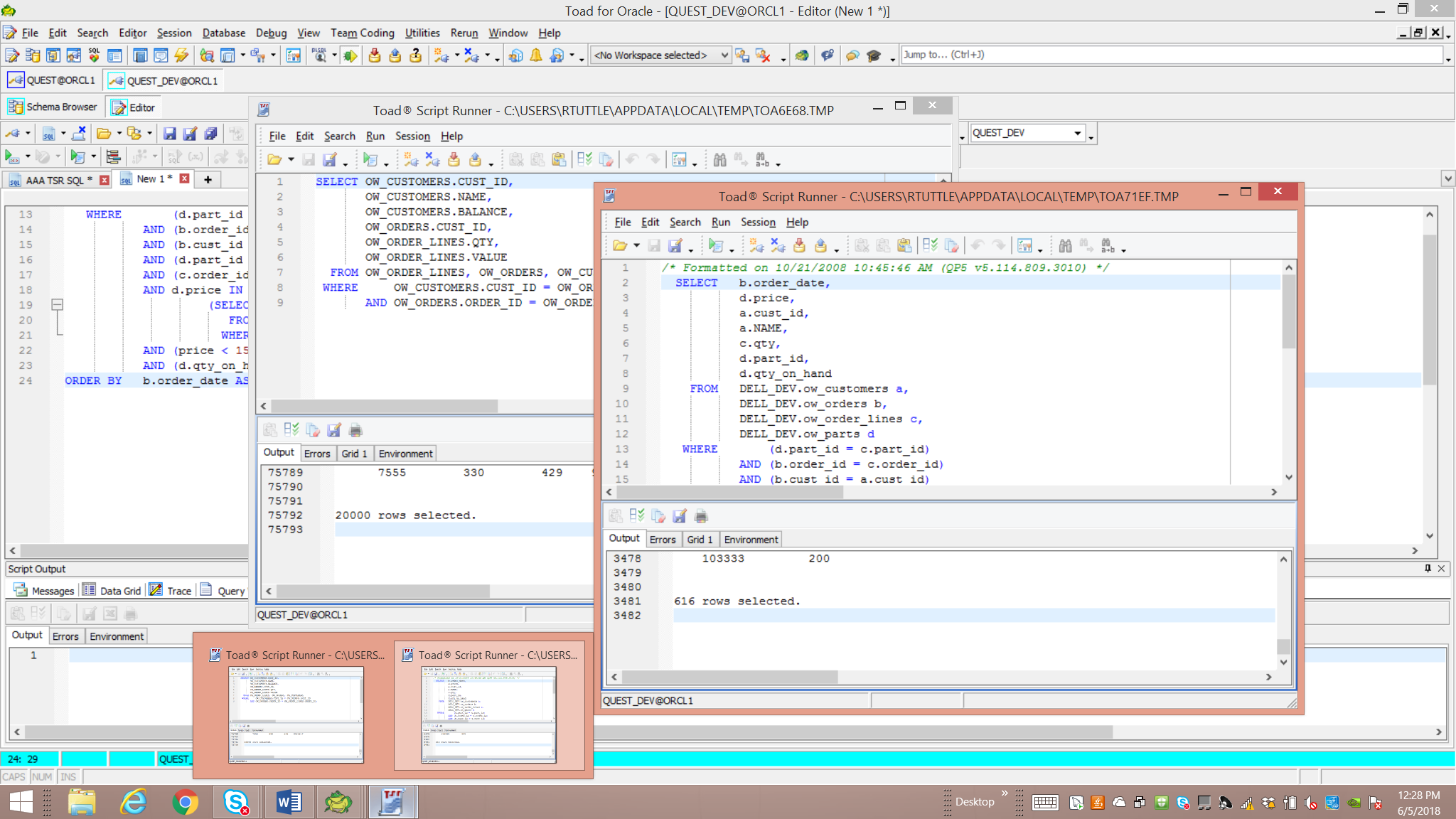The image size is (1456, 819).
Task: Open Session menu in TOA71EF Script Runner
Action: click(x=758, y=223)
